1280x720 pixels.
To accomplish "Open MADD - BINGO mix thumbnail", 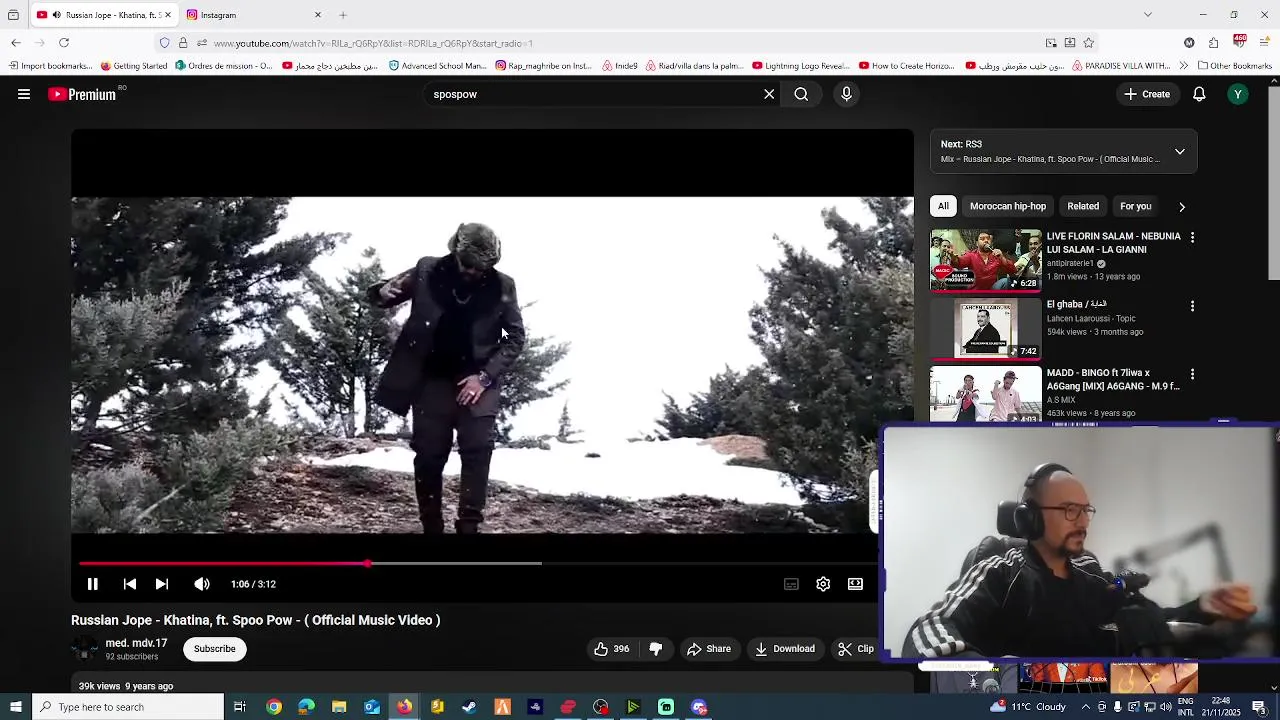I will (985, 395).
